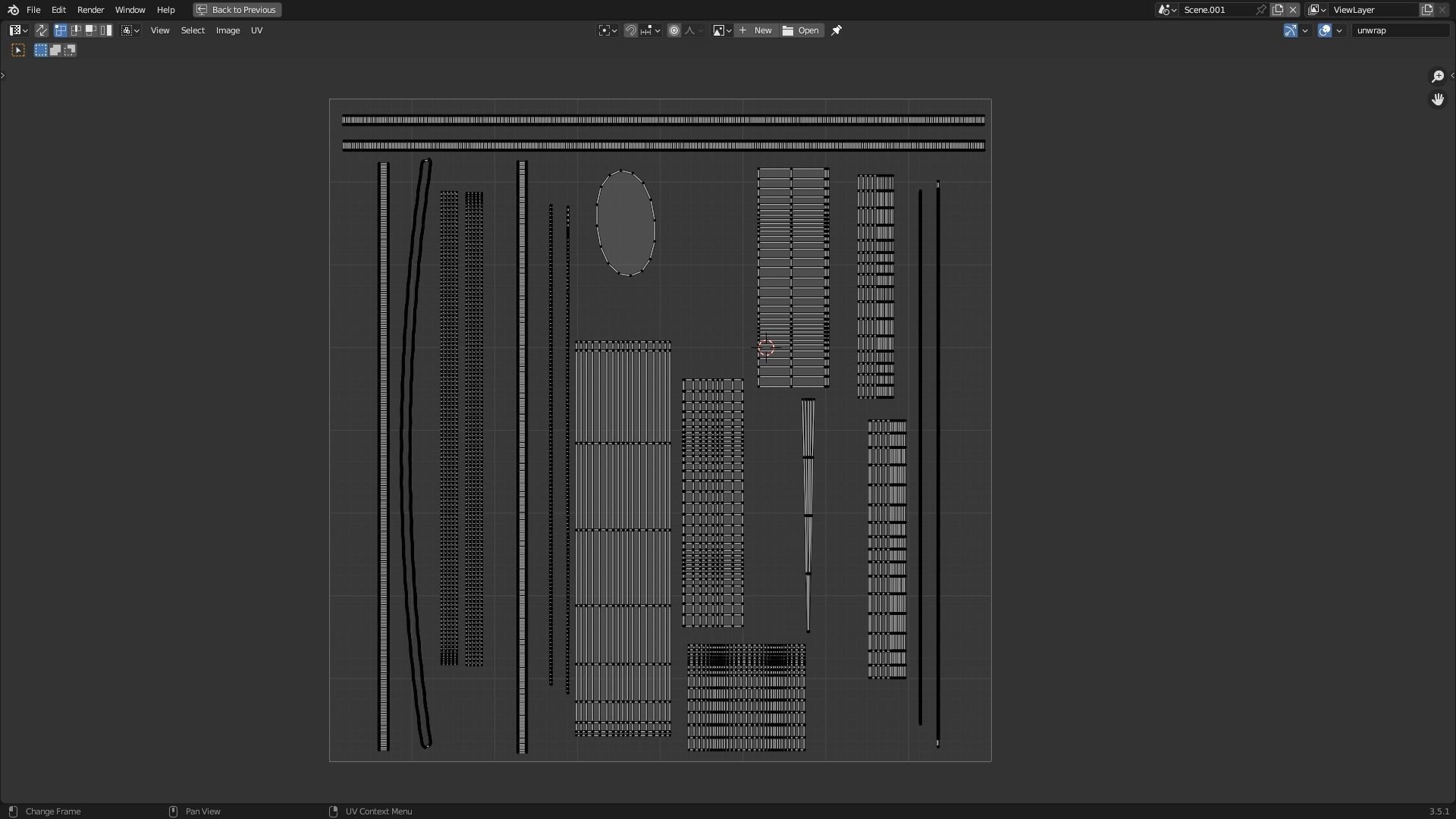Open the editor type dropdown
Viewport: 1456px width, 819px height.
(x=18, y=30)
